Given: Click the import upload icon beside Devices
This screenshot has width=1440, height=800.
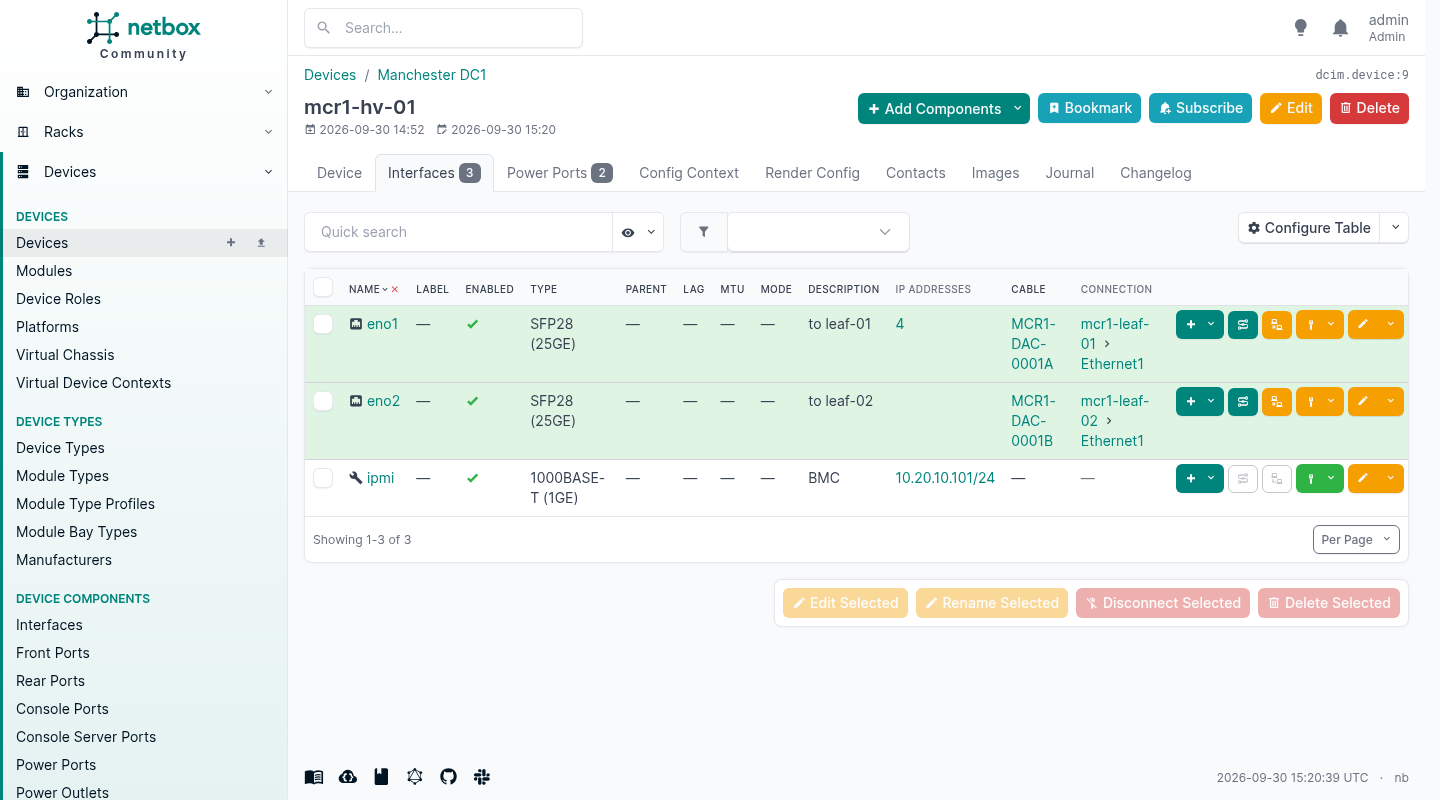Looking at the screenshot, I should click(261, 243).
